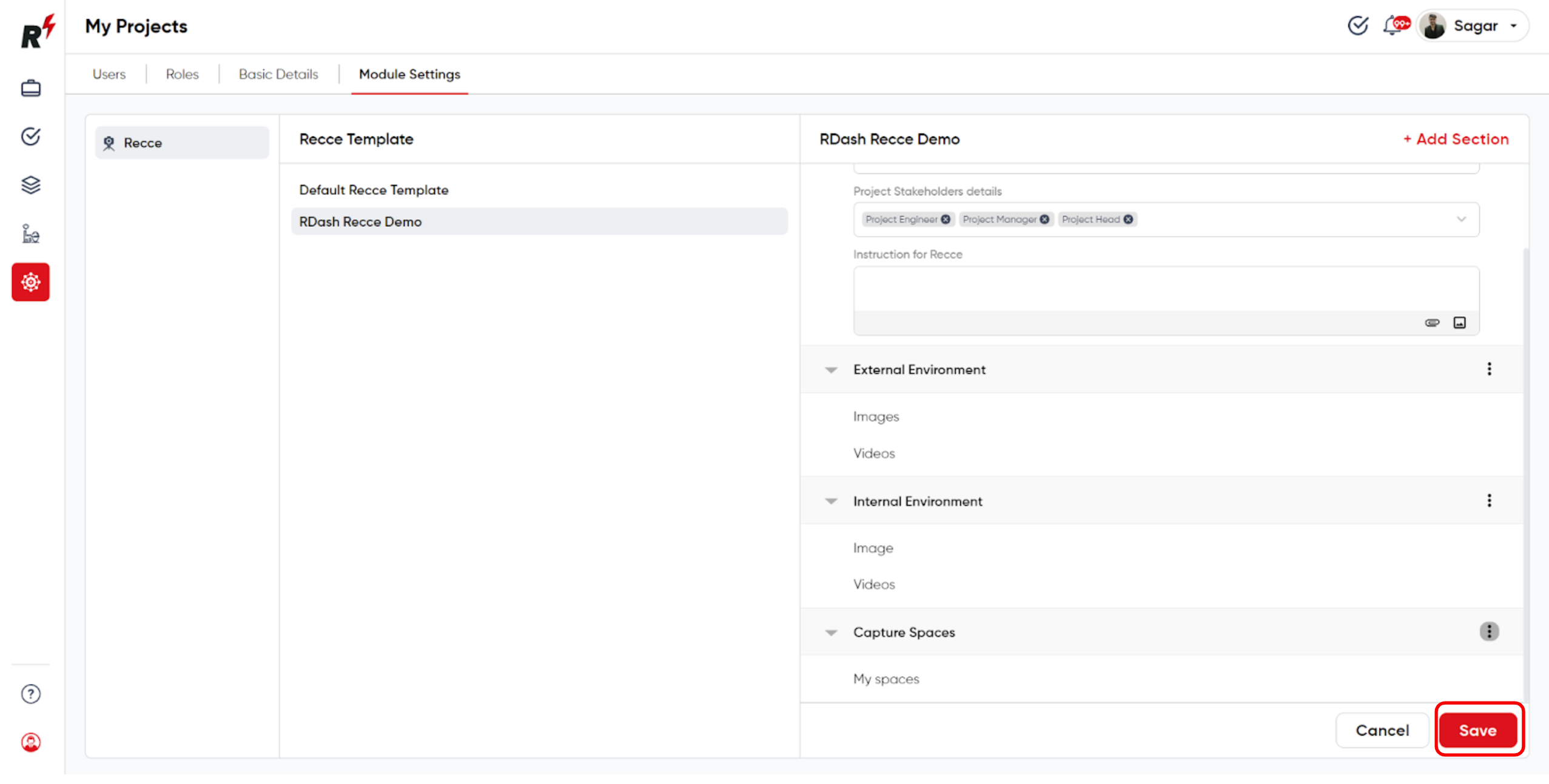Click the Recce Template heading
Image resolution: width=1549 pixels, height=784 pixels.
[356, 139]
